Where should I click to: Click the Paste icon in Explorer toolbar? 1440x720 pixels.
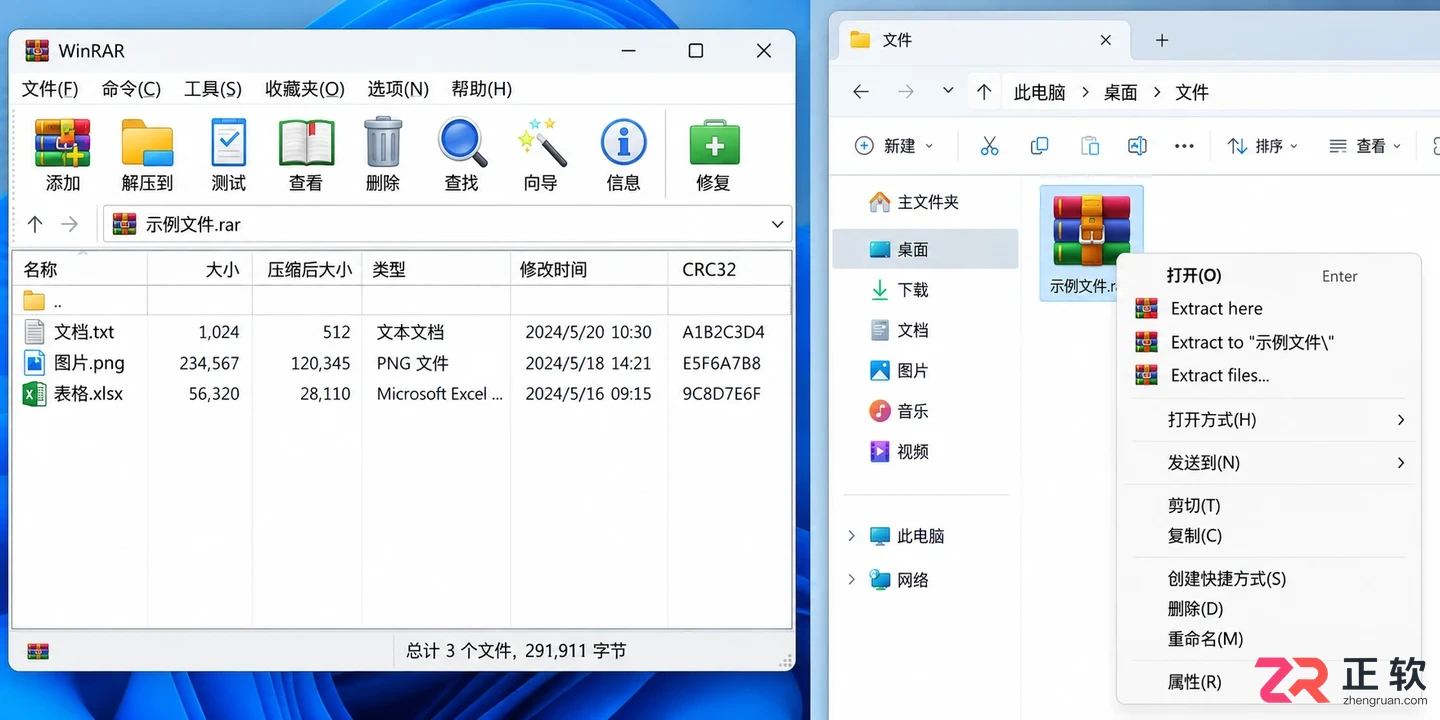(x=1089, y=146)
